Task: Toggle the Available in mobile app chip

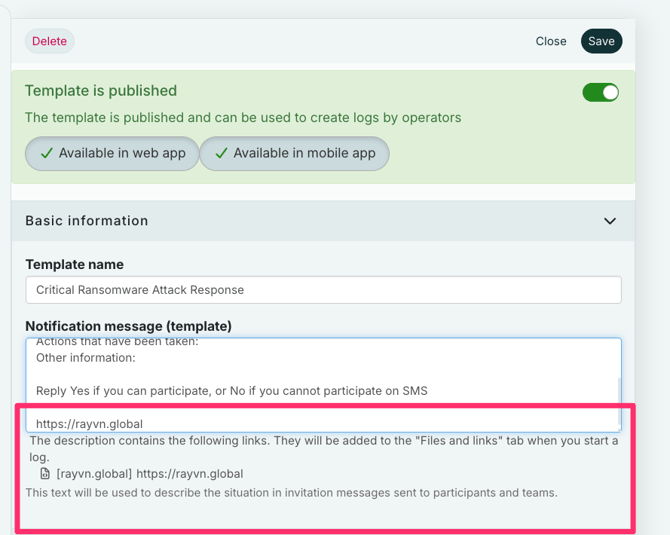Action: coord(294,154)
